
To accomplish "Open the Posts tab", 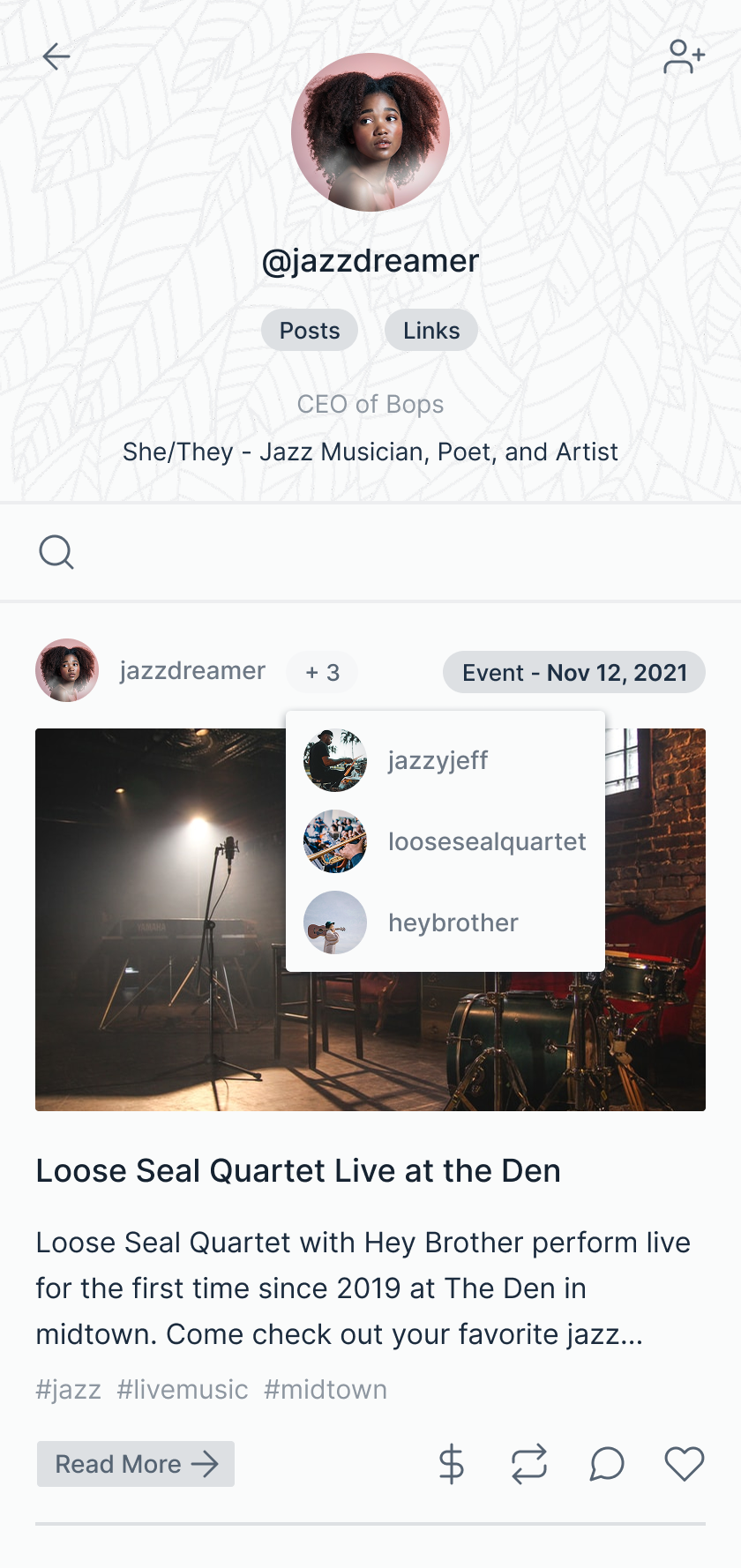I will click(x=310, y=331).
